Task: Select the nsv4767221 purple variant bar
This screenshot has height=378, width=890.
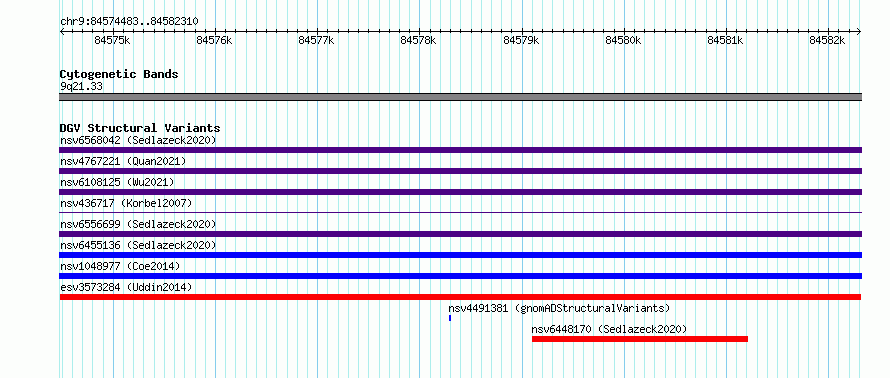Action: 460,171
